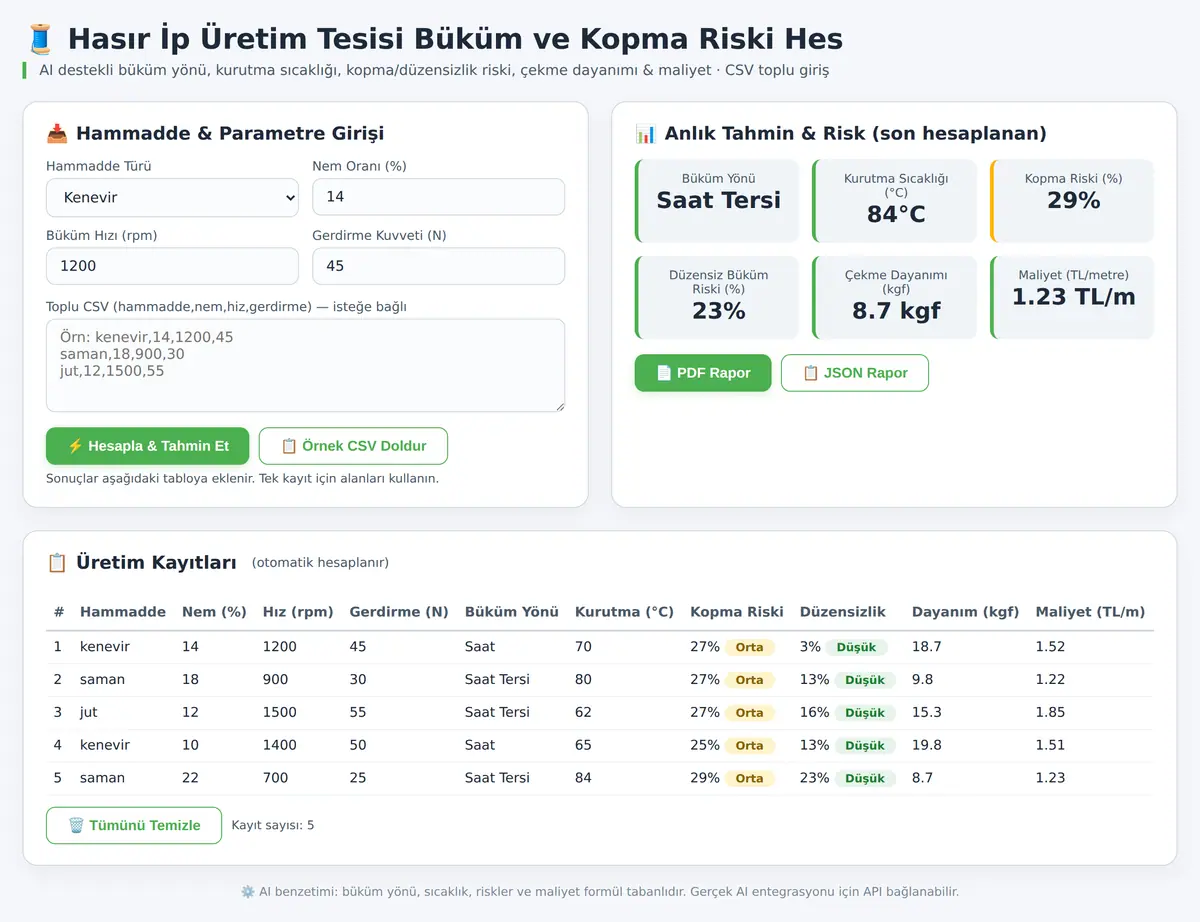Click the Dayanım (kgf) column header
Viewport: 1200px width, 922px height.
965,612
